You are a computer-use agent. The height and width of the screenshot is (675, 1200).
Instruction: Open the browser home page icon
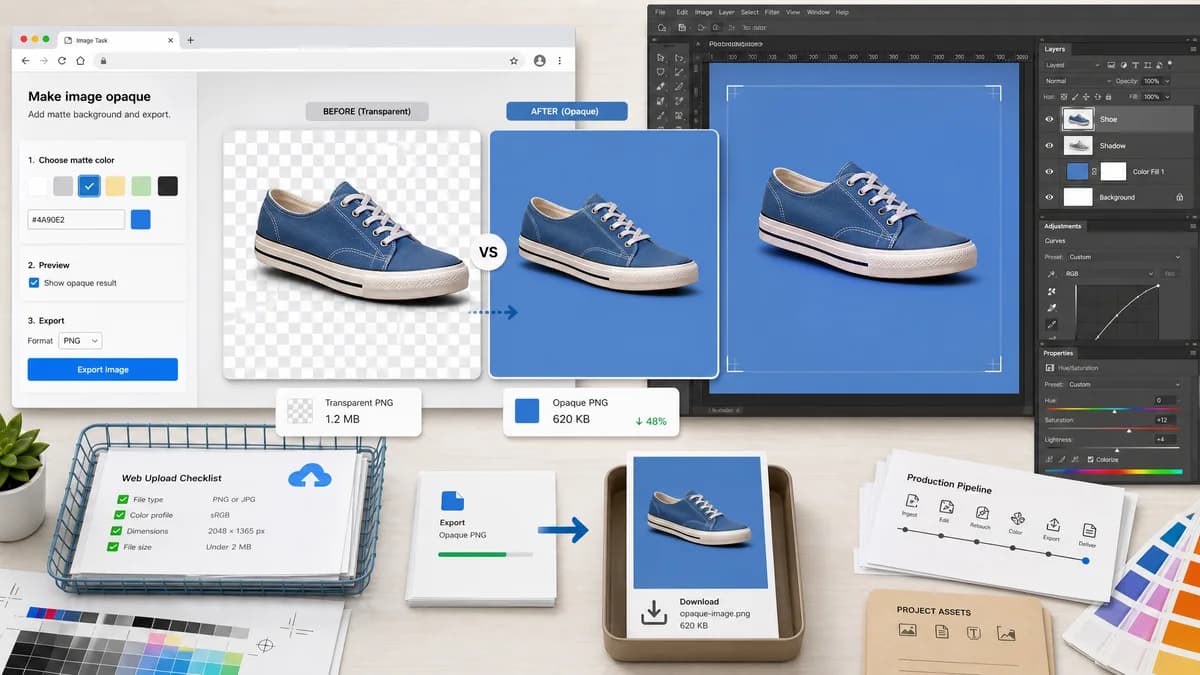click(80, 61)
